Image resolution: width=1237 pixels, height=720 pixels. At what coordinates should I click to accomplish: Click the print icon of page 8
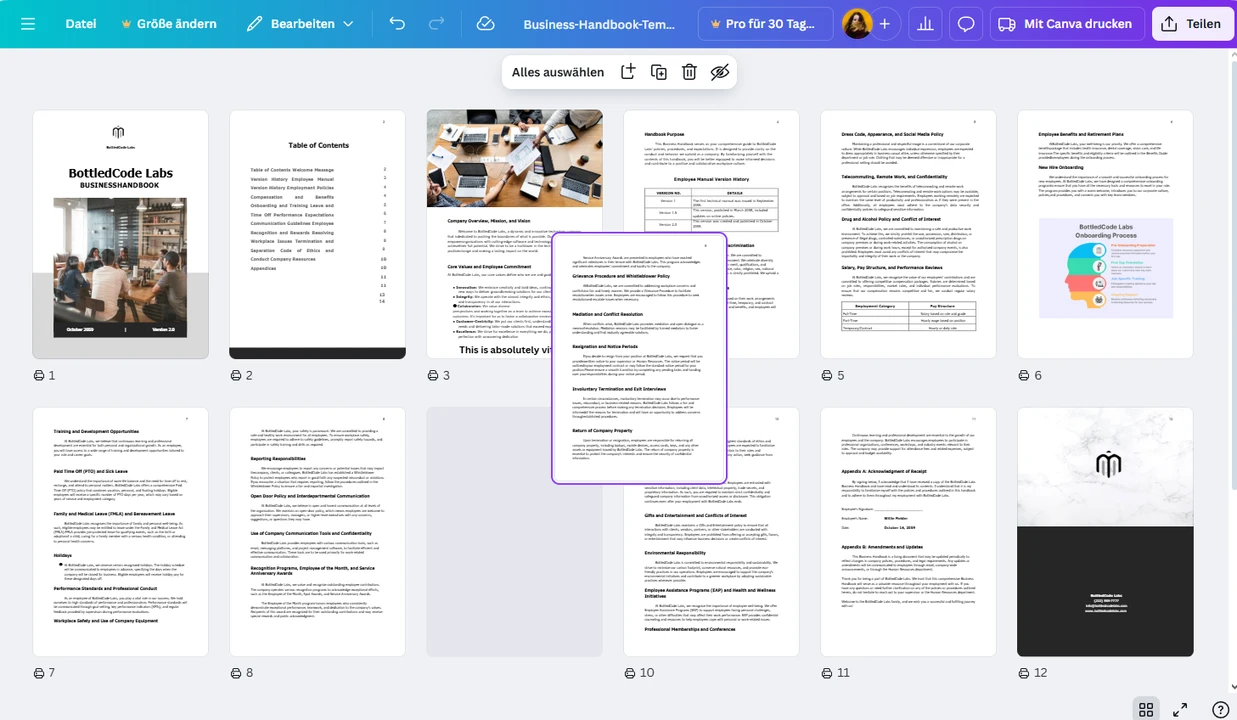(236, 673)
